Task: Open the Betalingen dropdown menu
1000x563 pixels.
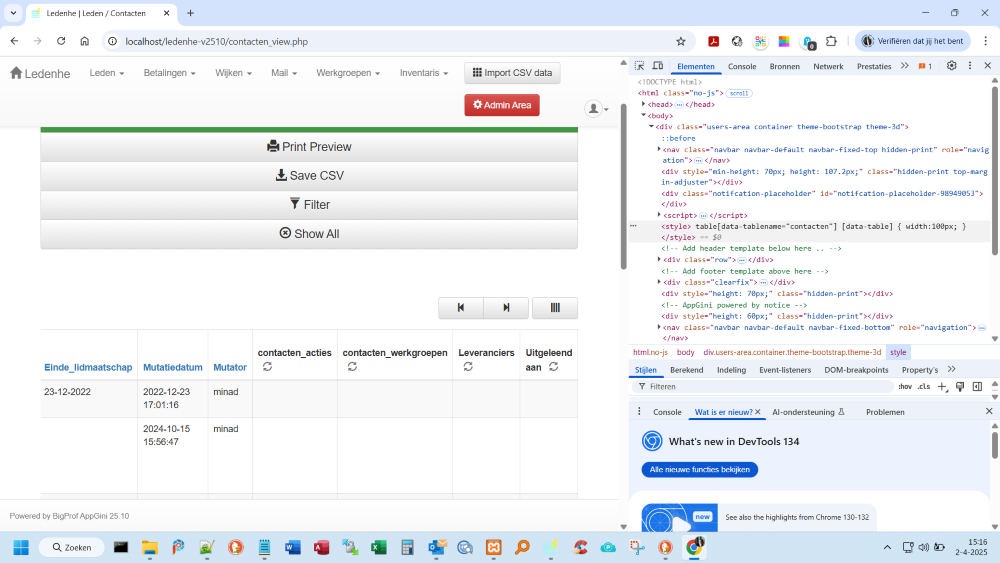Action: tap(169, 73)
